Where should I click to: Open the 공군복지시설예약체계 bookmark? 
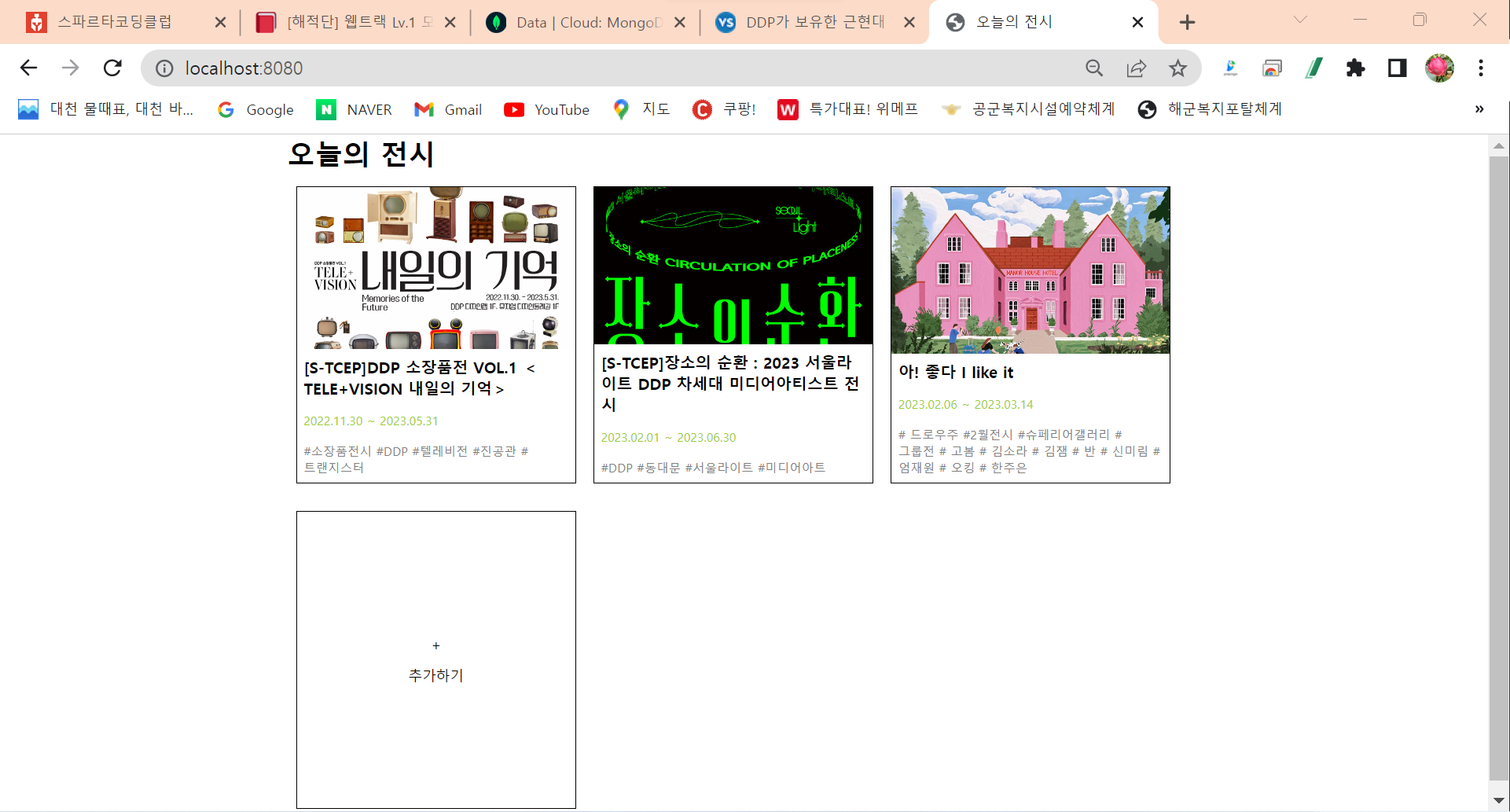pos(1027,109)
